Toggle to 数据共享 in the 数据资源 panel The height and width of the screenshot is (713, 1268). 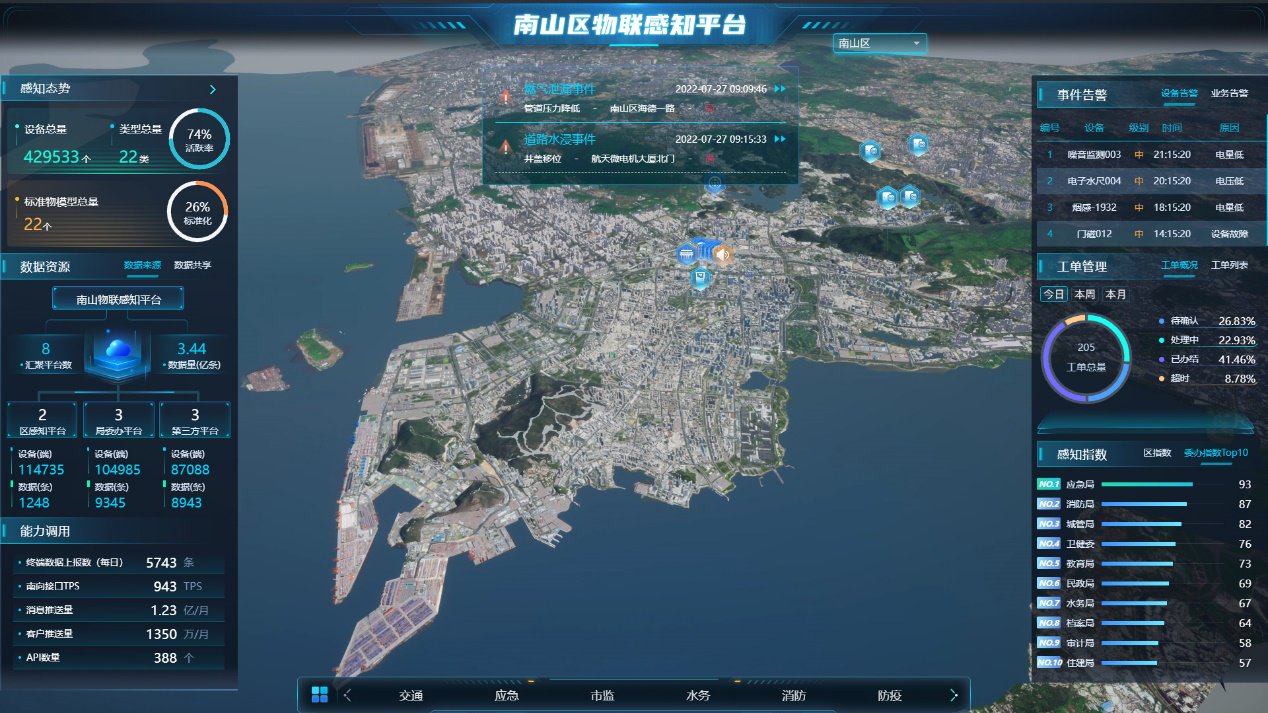coord(196,266)
